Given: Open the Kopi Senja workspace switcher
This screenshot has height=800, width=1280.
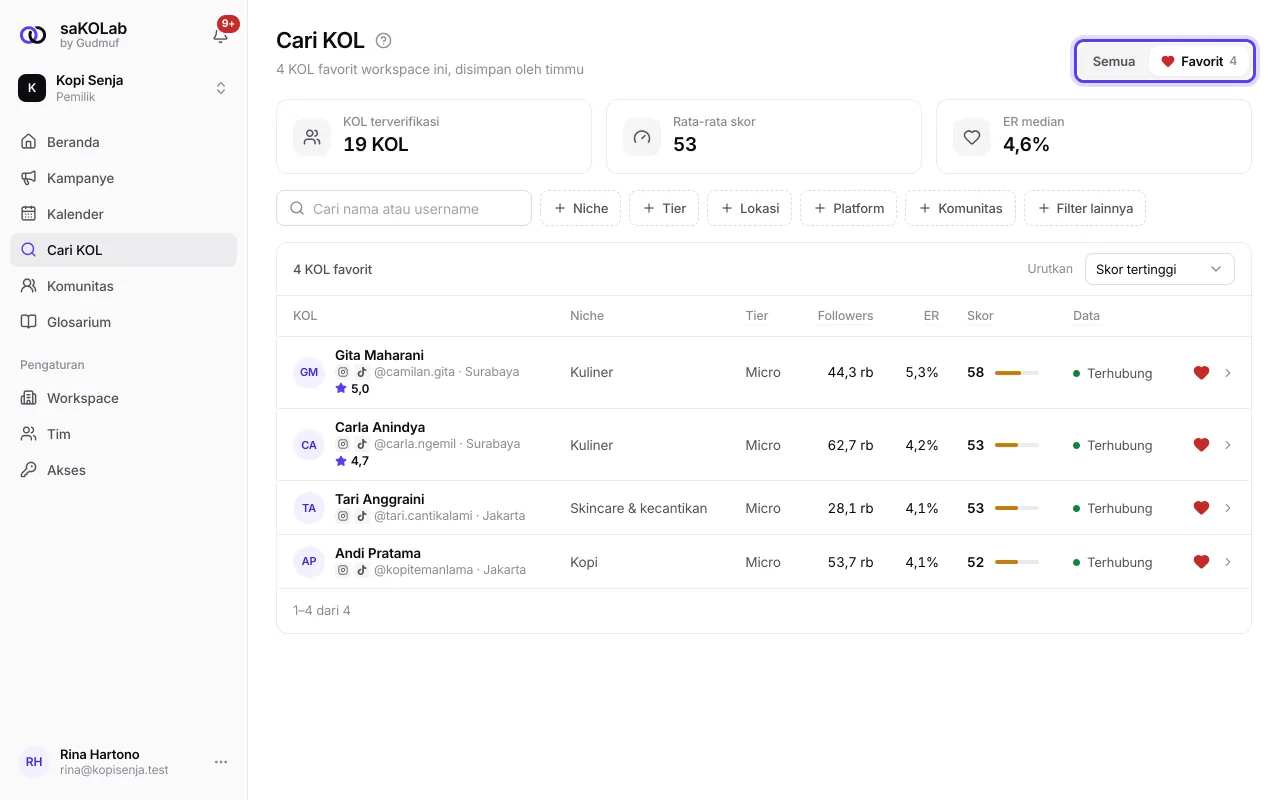Looking at the screenshot, I should [123, 88].
